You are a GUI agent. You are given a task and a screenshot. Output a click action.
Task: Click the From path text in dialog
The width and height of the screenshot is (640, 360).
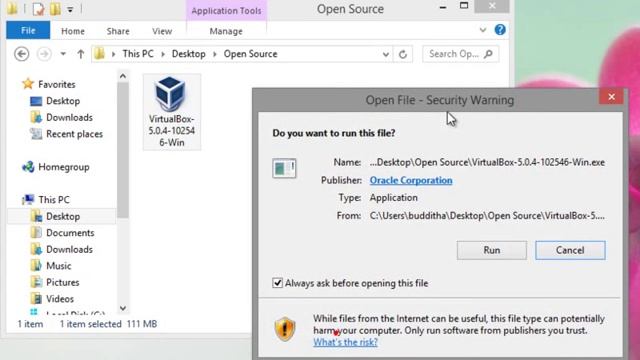[x=487, y=216]
